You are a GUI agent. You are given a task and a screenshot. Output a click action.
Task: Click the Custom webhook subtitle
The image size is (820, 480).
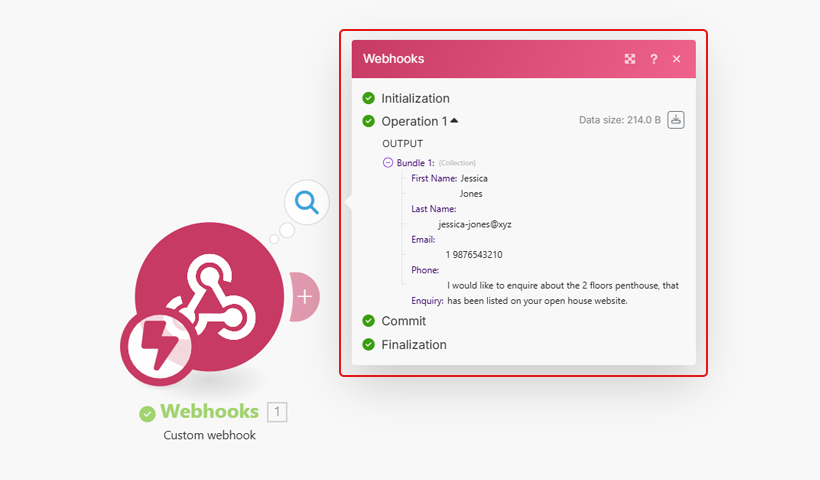tap(210, 435)
